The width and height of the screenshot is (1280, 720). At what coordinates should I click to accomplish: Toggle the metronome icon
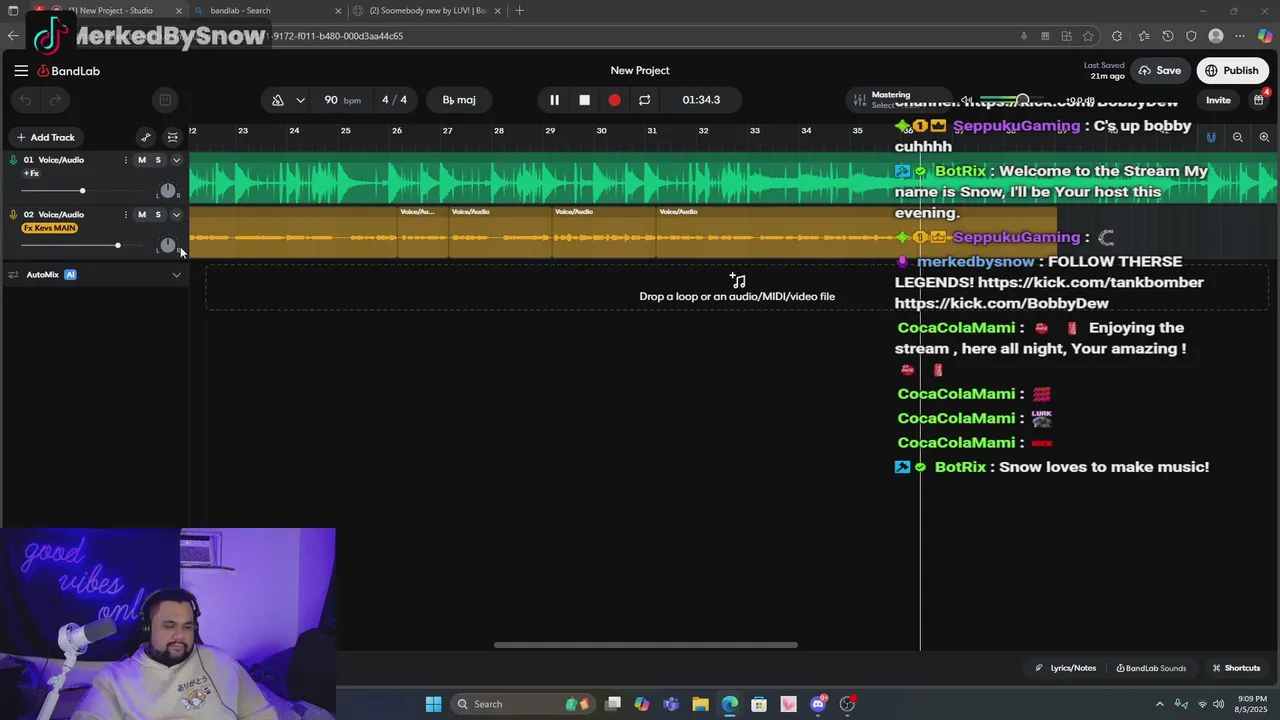click(x=278, y=100)
